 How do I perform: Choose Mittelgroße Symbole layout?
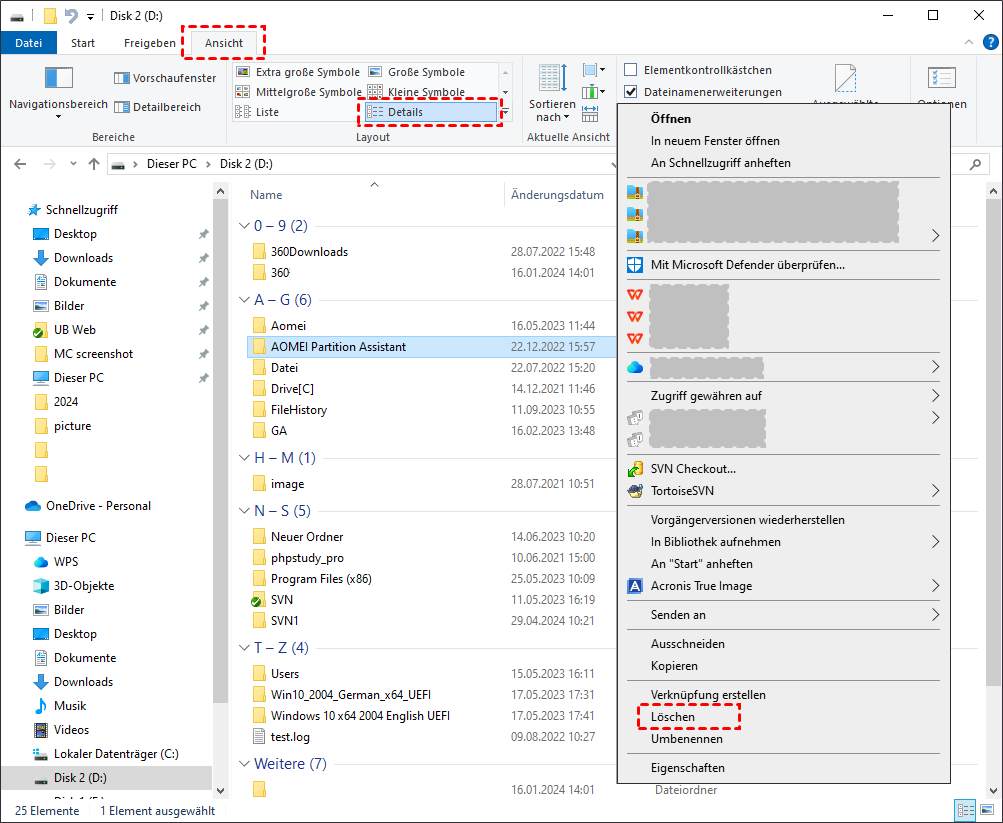tap(298, 92)
